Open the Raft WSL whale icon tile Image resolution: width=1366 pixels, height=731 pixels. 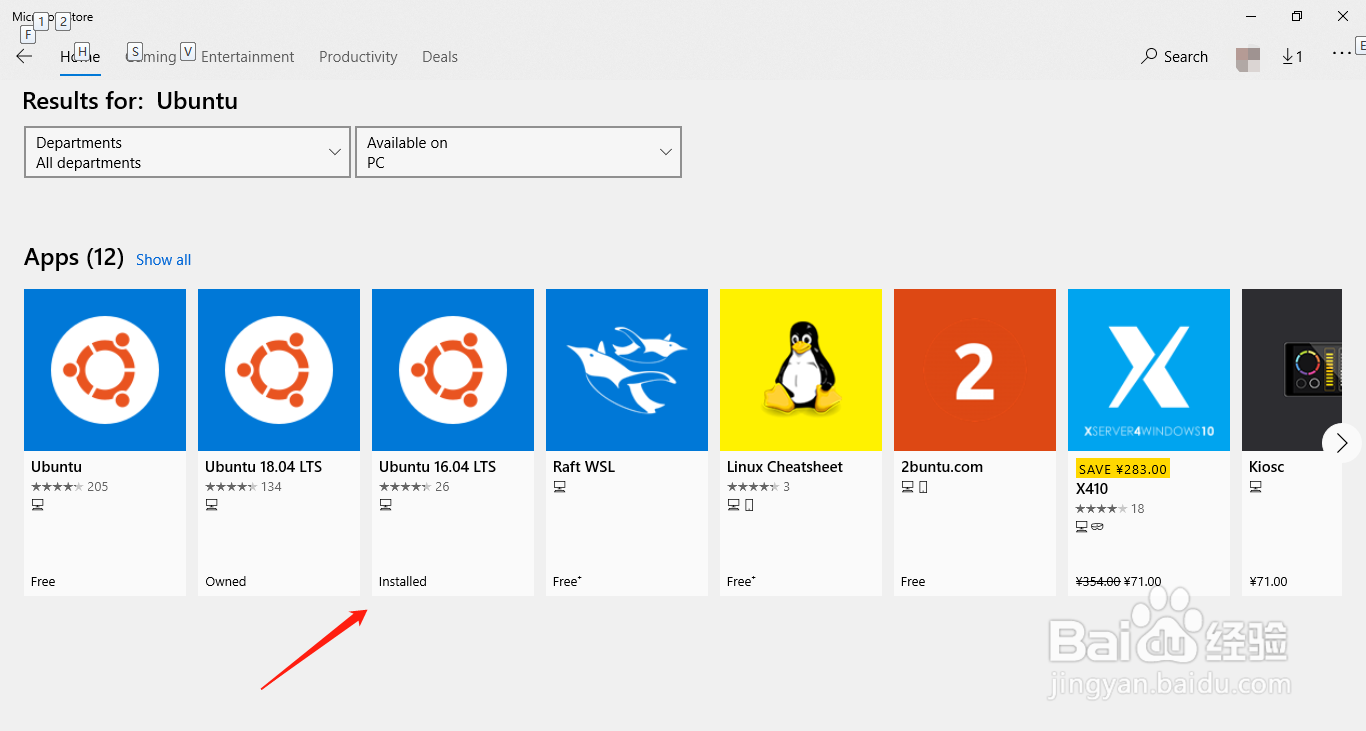[x=627, y=370]
